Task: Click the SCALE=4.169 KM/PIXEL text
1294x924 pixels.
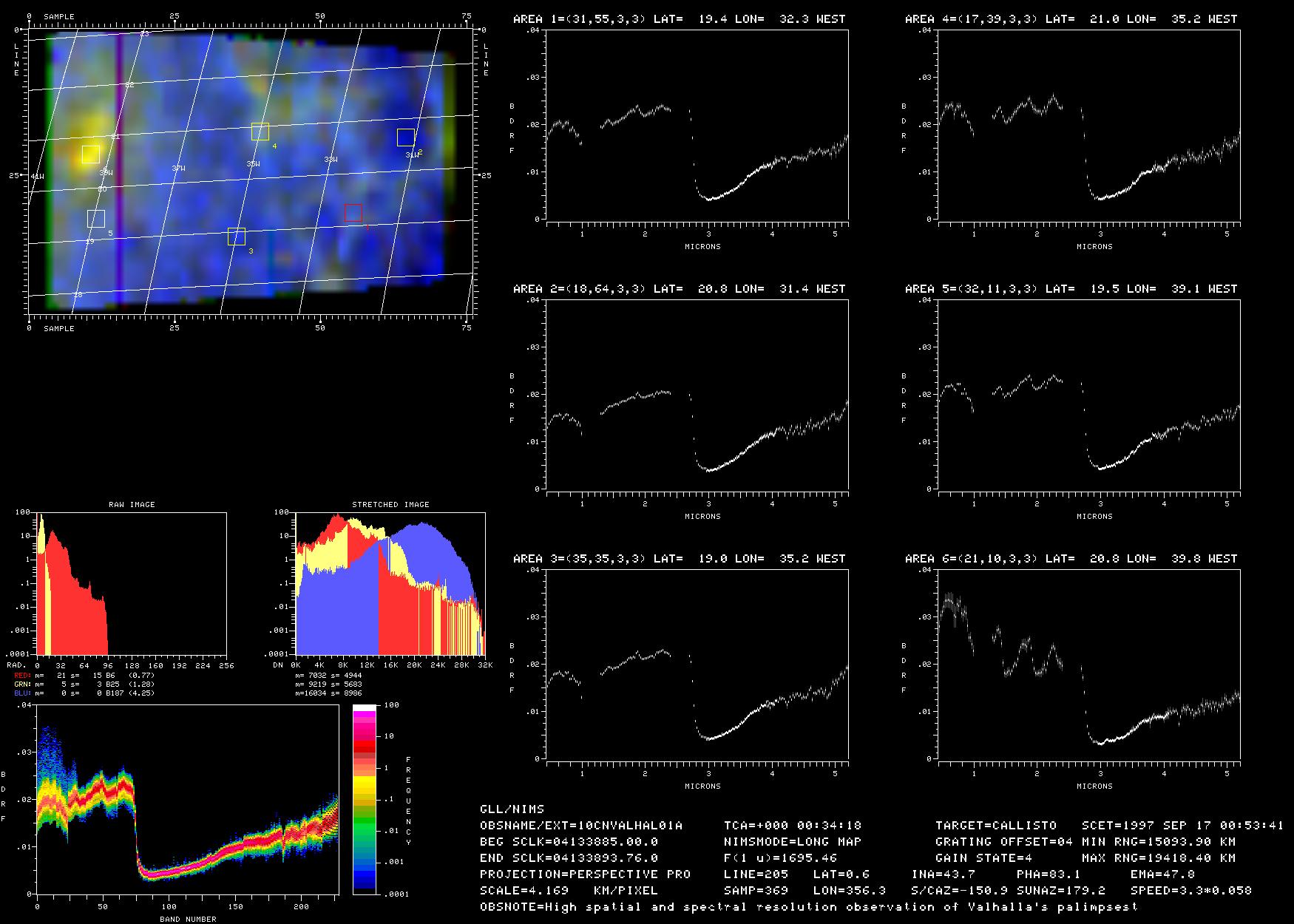Action: [x=569, y=890]
